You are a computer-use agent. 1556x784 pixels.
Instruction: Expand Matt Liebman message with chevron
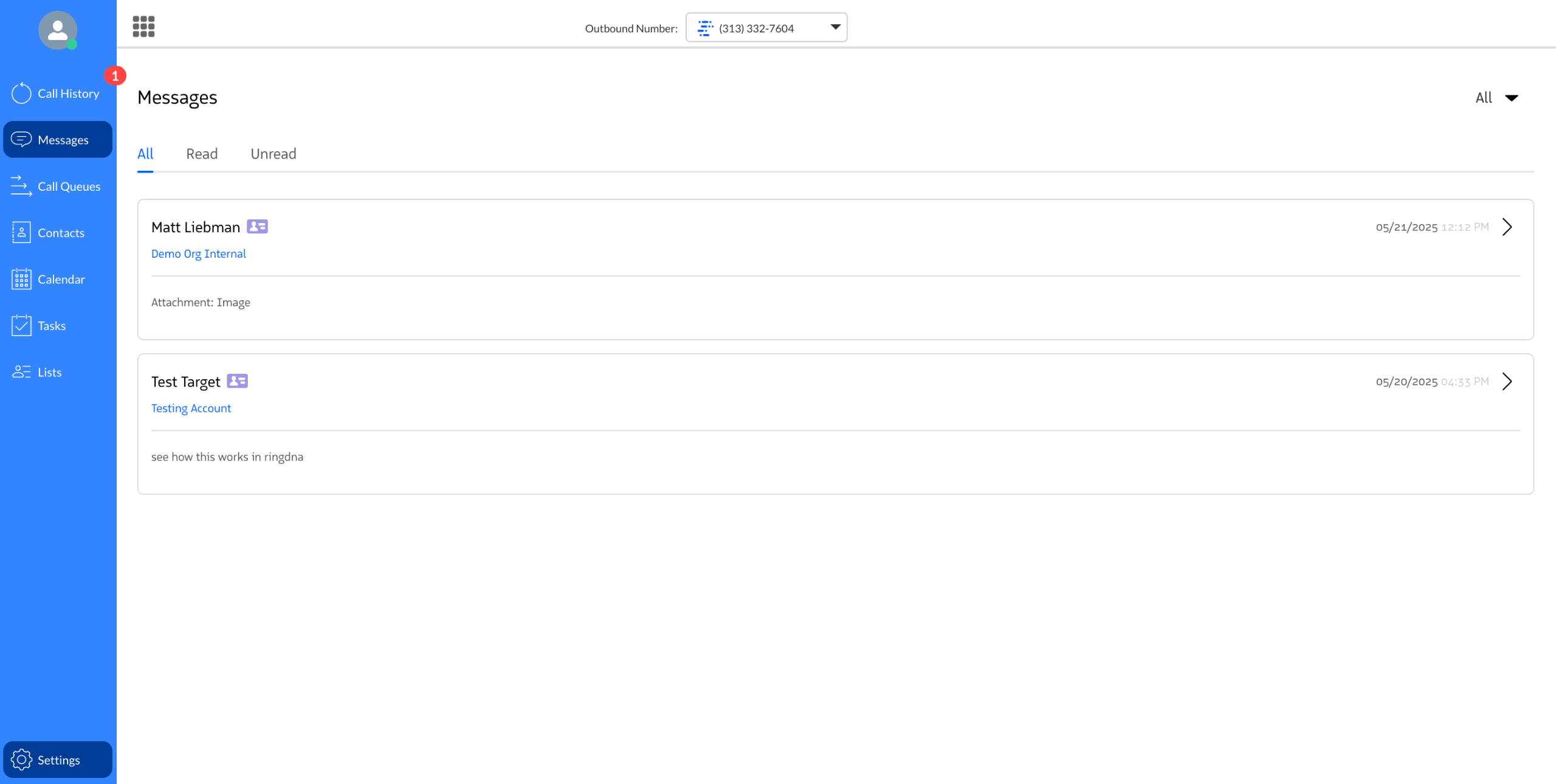(1507, 227)
